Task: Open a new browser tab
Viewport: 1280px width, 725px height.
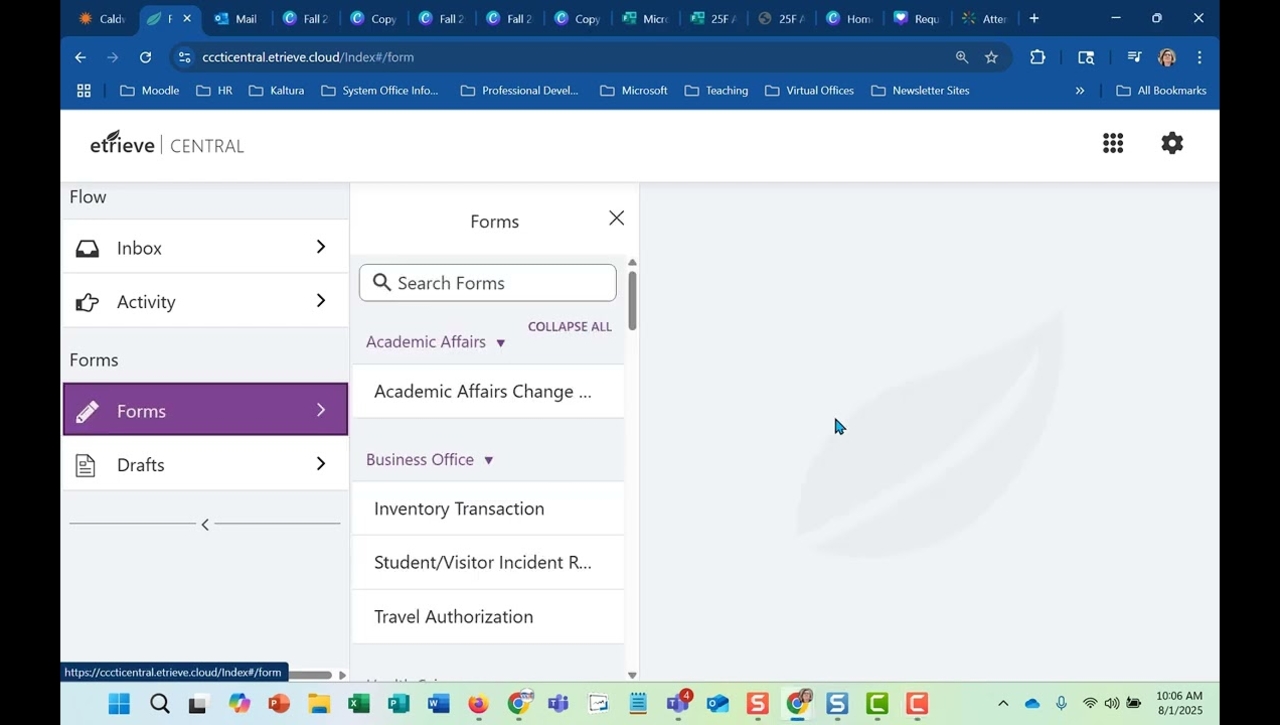Action: [x=1034, y=18]
